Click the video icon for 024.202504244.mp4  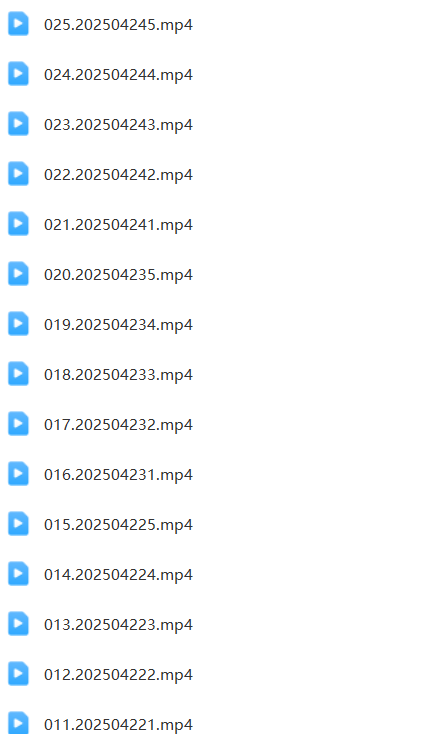pos(18,74)
